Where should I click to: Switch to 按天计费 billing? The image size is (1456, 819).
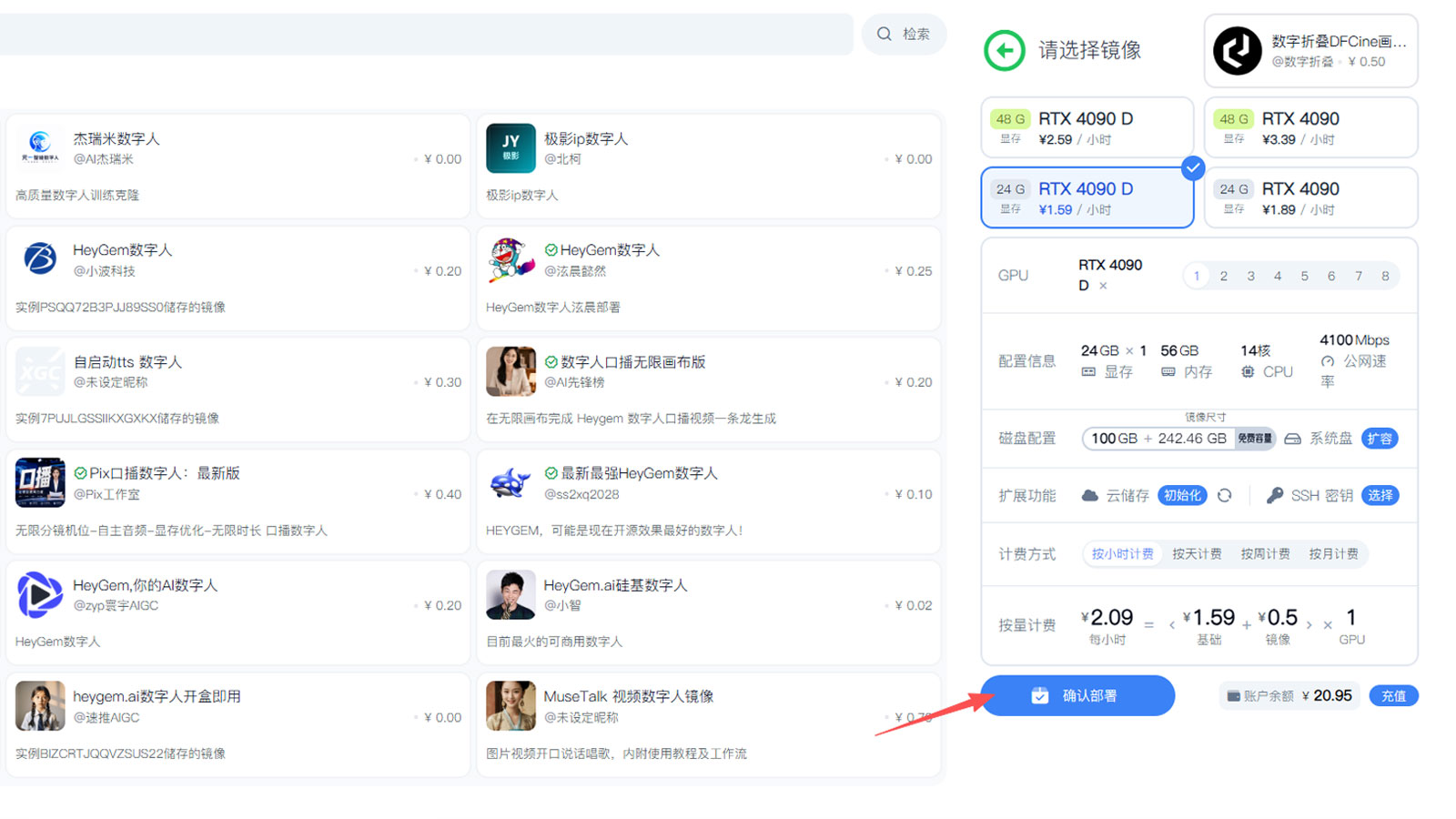pos(1197,554)
